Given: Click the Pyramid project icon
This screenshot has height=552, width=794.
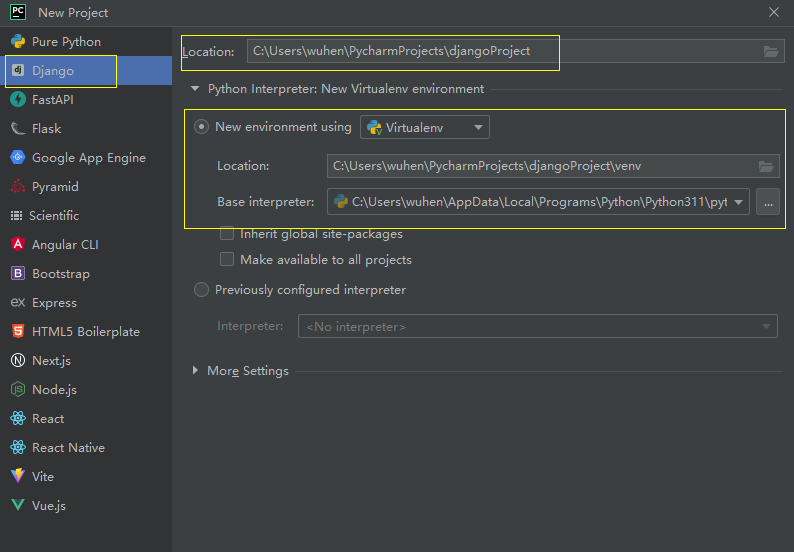Looking at the screenshot, I should pyautogui.click(x=17, y=187).
